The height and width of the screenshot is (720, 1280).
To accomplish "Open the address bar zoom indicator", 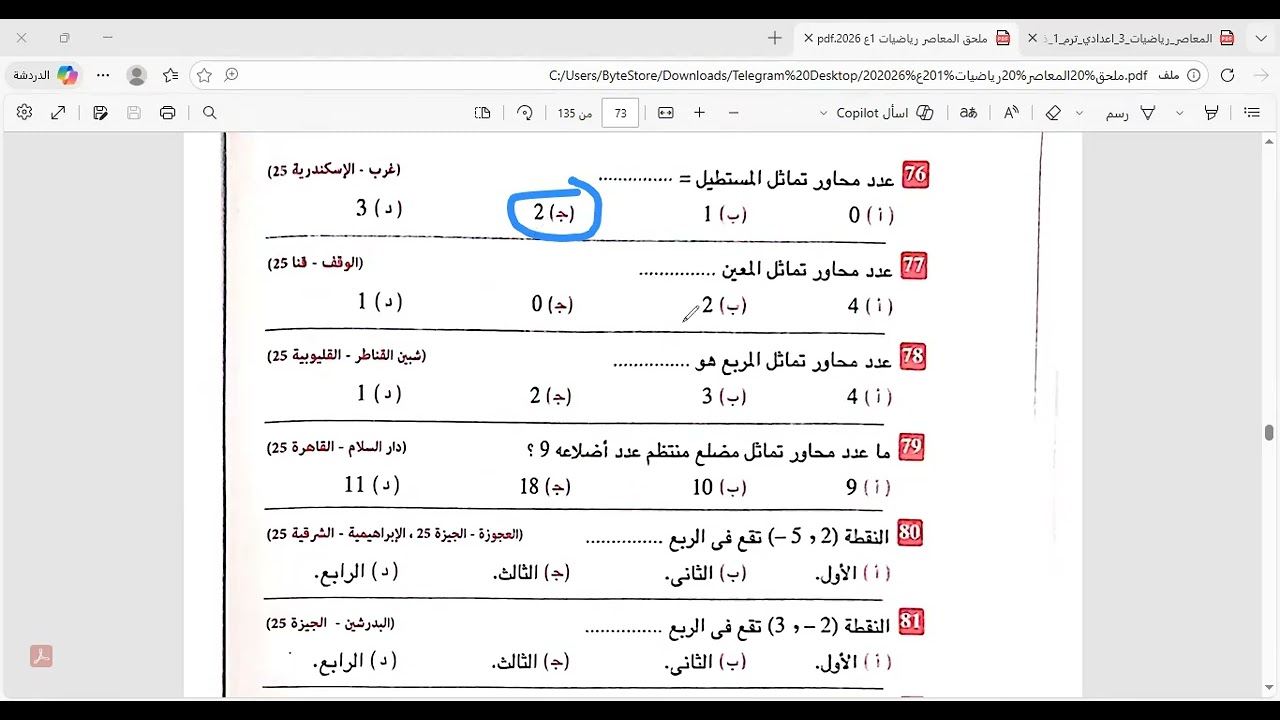I will click(232, 75).
